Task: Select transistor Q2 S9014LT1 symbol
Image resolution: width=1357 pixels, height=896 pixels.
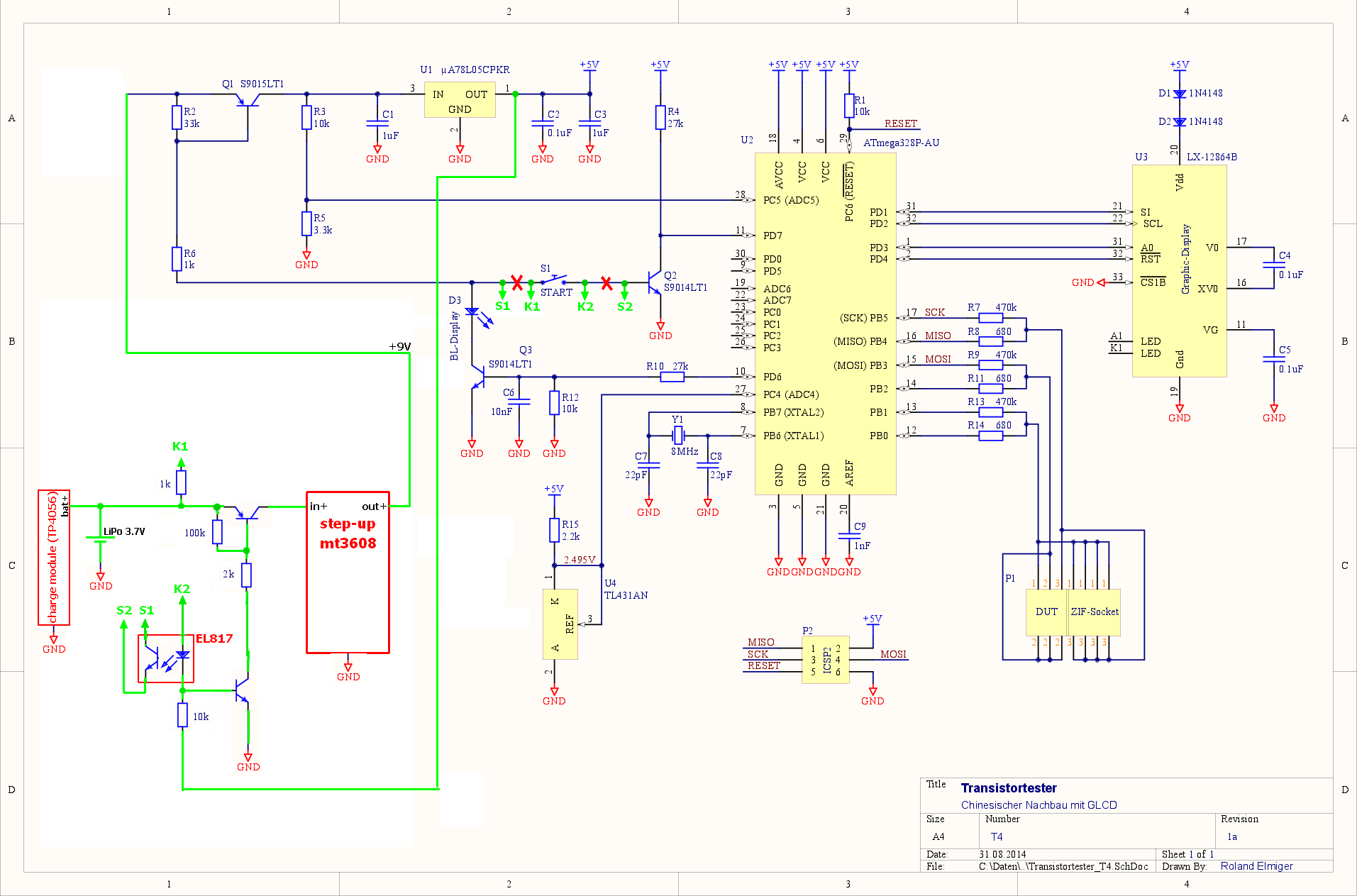Action: (654, 282)
